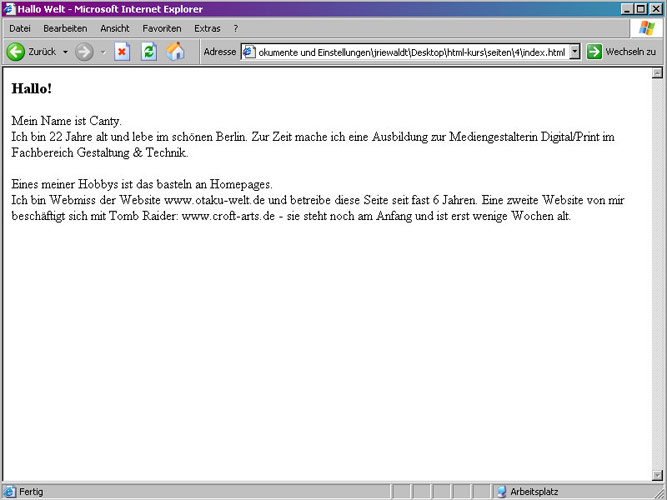Click the green Wechseln zu arrow icon
Image resolution: width=667 pixels, height=500 pixels.
[594, 52]
